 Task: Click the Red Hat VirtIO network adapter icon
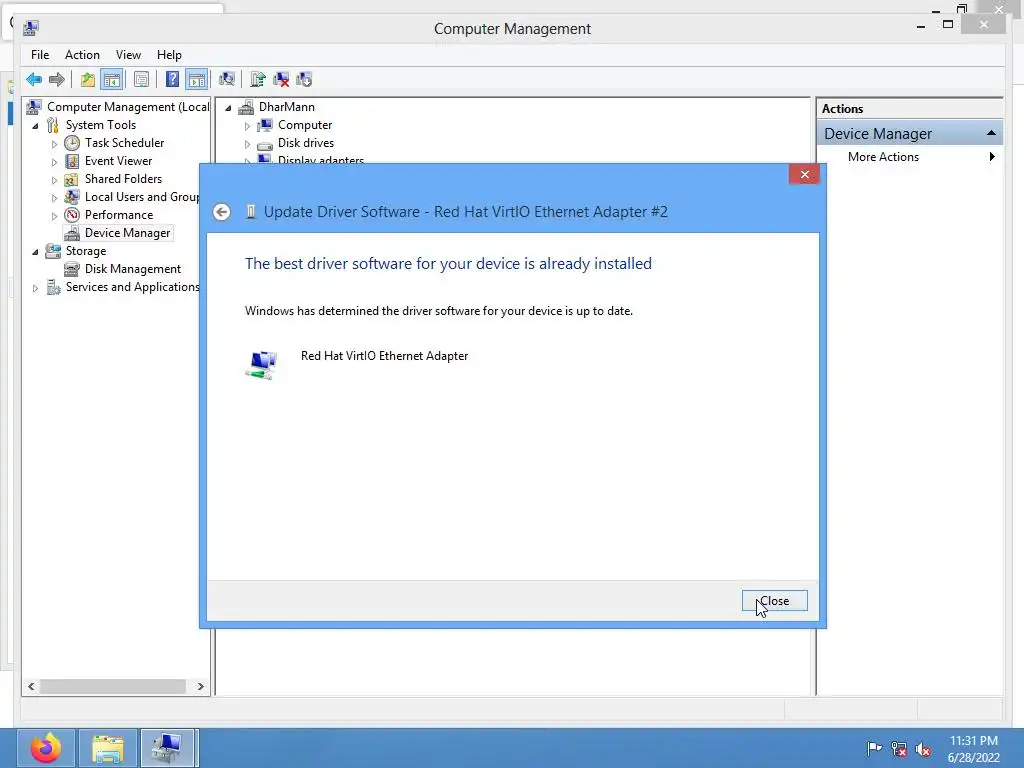click(262, 364)
